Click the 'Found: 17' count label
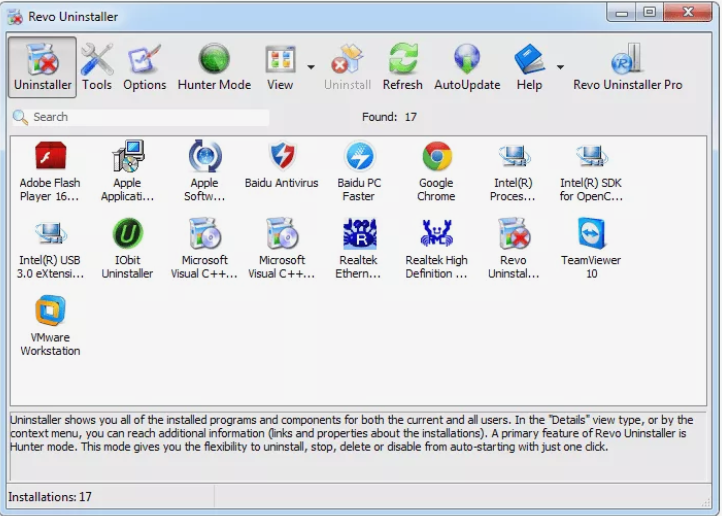The image size is (722, 516). point(389,117)
